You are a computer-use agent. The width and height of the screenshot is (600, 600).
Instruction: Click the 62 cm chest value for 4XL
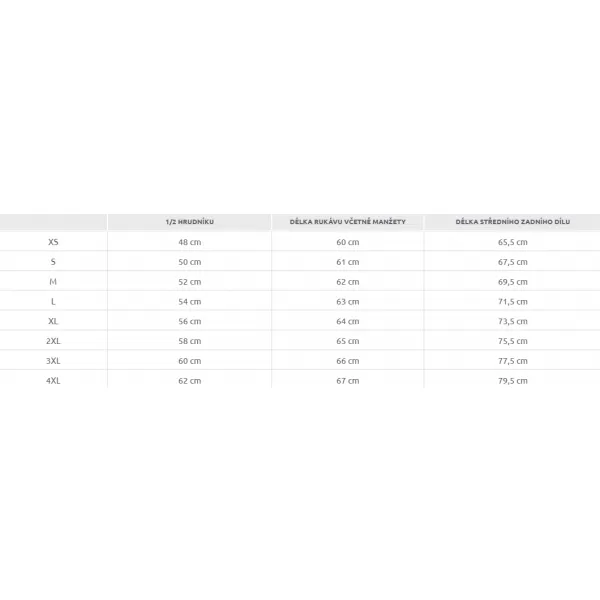[189, 381]
